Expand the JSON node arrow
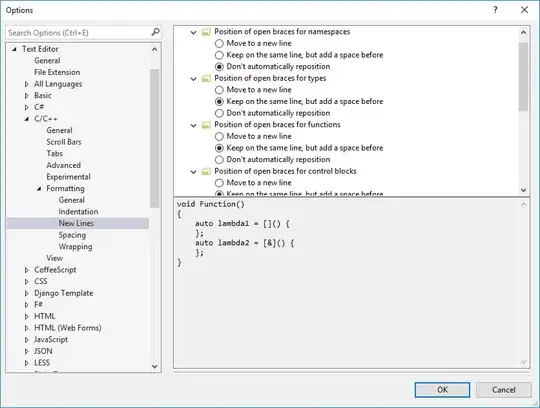 click(x=27, y=352)
